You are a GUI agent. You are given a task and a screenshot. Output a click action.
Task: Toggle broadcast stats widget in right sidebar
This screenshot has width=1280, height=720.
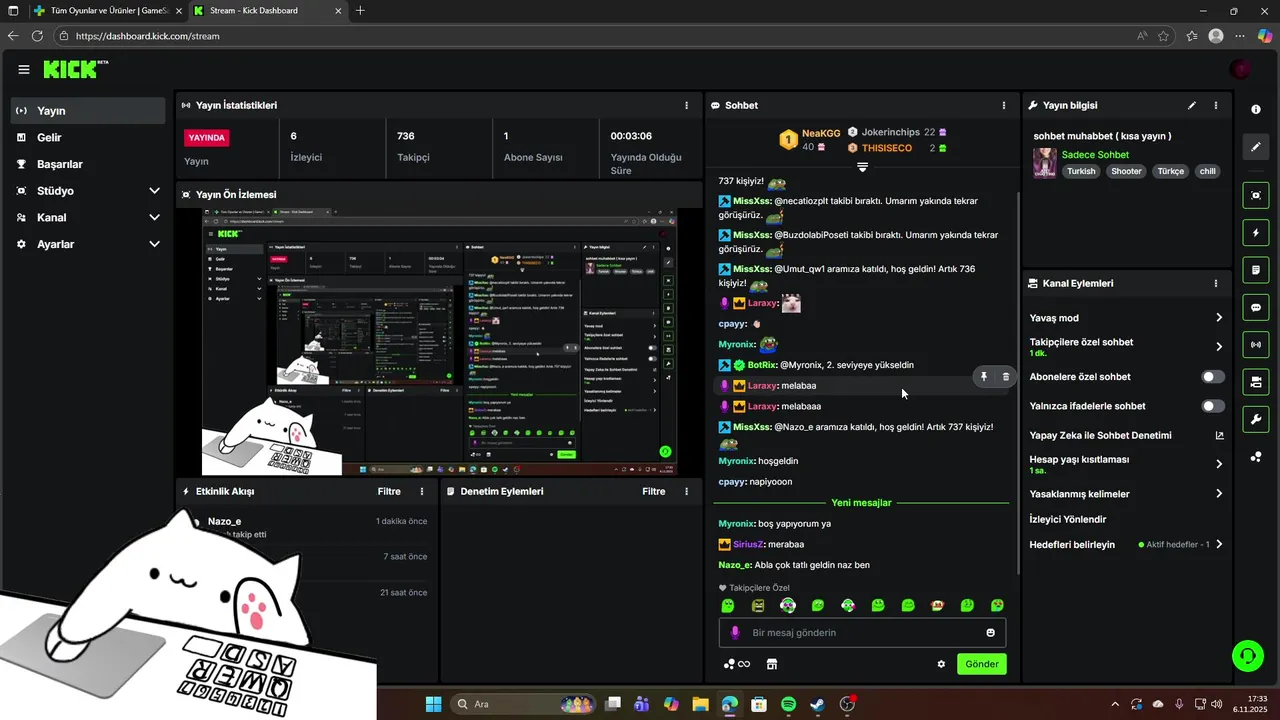1256,345
